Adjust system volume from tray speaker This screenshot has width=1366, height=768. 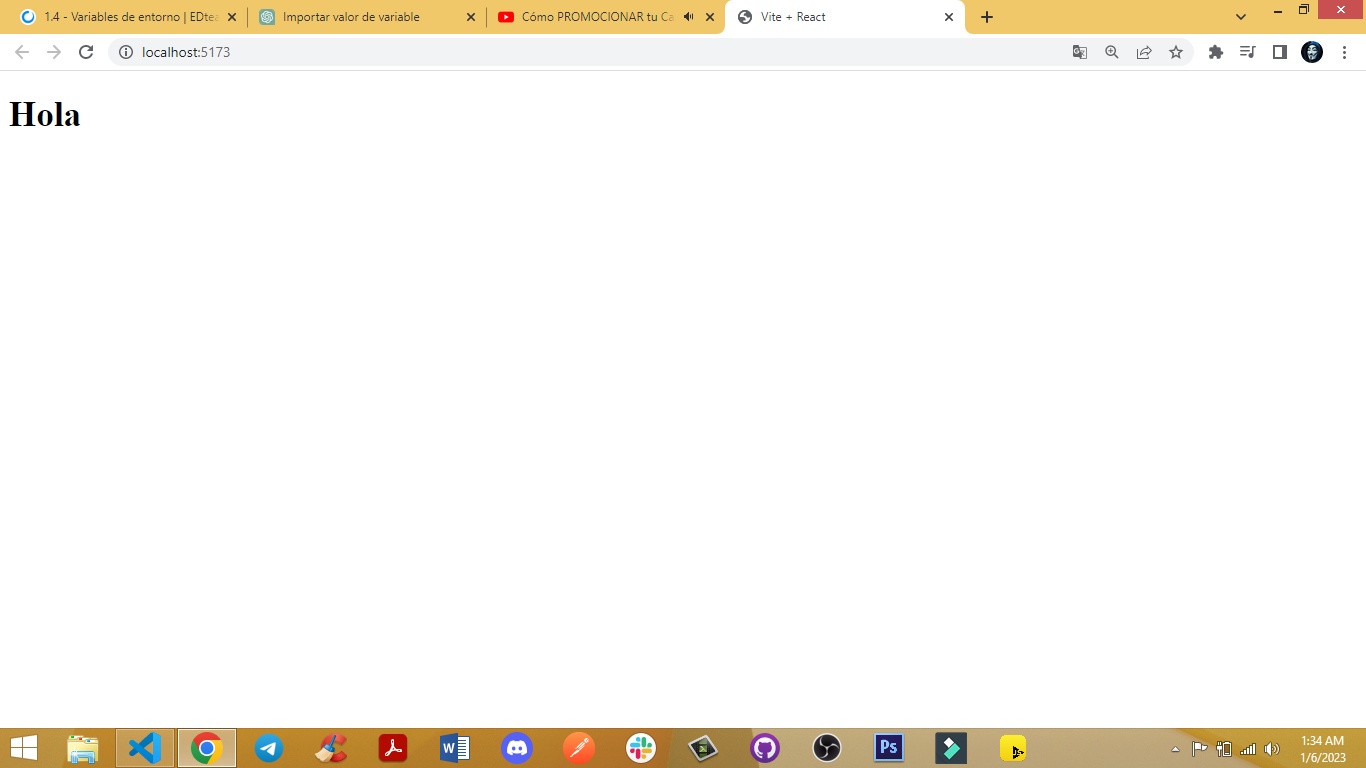[x=1272, y=749]
